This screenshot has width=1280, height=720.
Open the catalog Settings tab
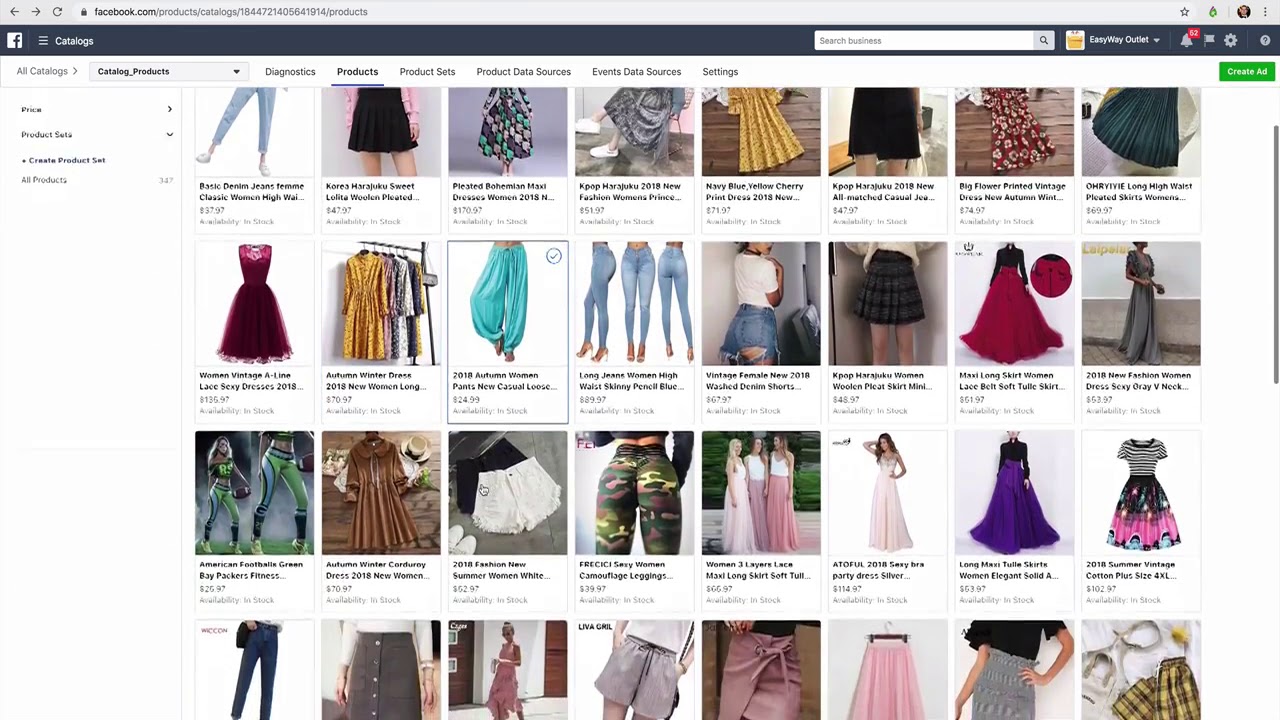pos(720,72)
